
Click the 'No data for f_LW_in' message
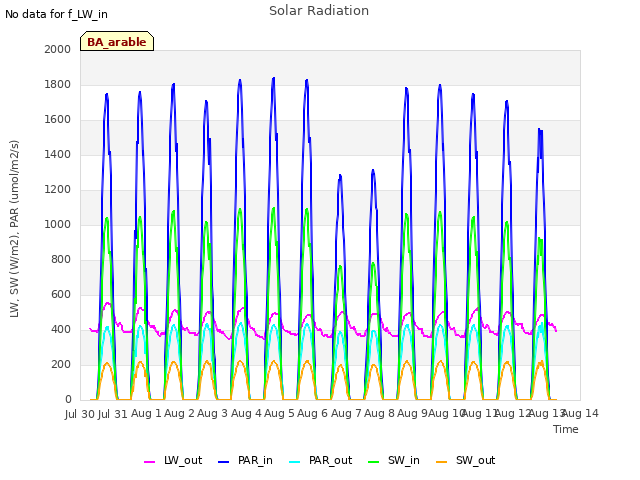pyautogui.click(x=56, y=15)
